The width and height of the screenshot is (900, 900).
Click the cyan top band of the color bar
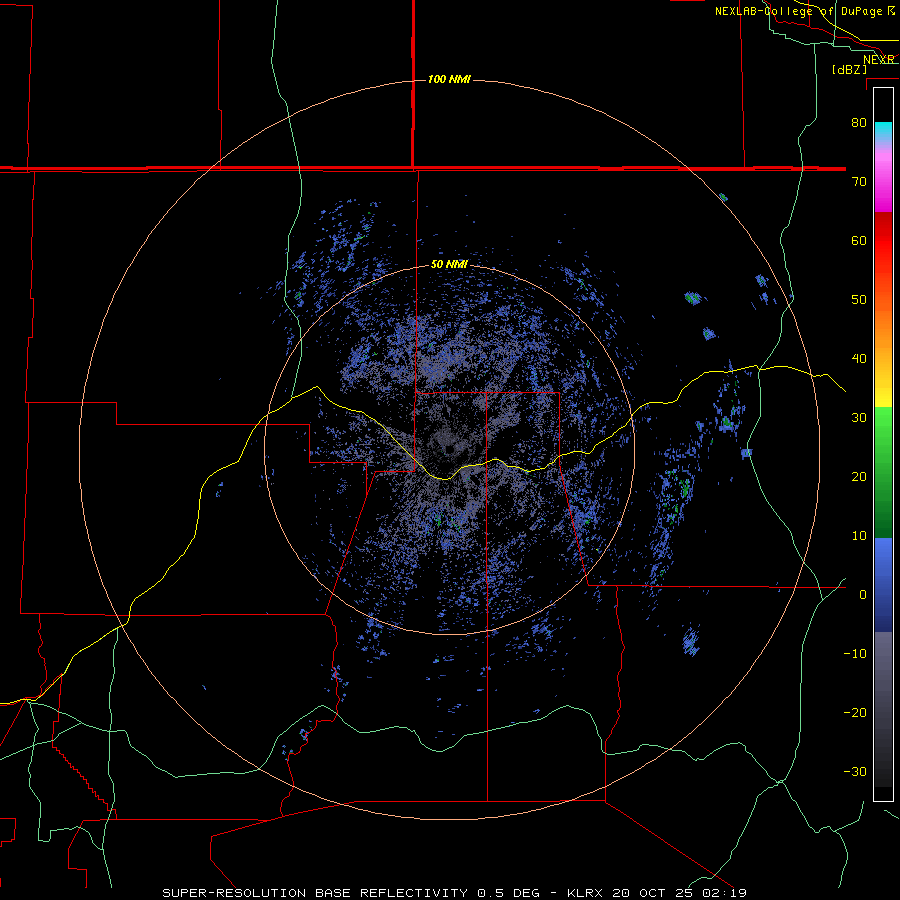coord(883,129)
